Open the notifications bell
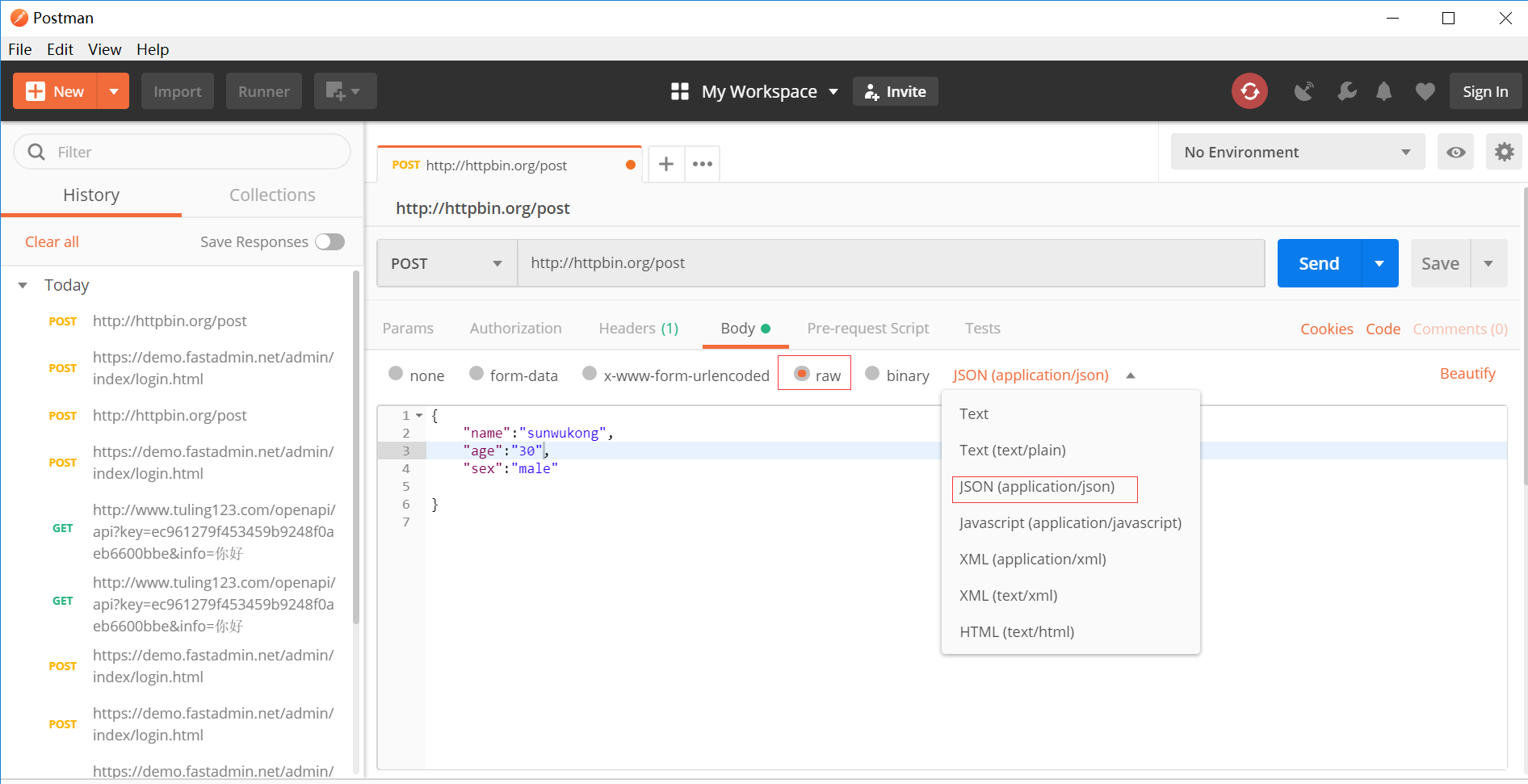Image resolution: width=1528 pixels, height=784 pixels. click(1383, 91)
